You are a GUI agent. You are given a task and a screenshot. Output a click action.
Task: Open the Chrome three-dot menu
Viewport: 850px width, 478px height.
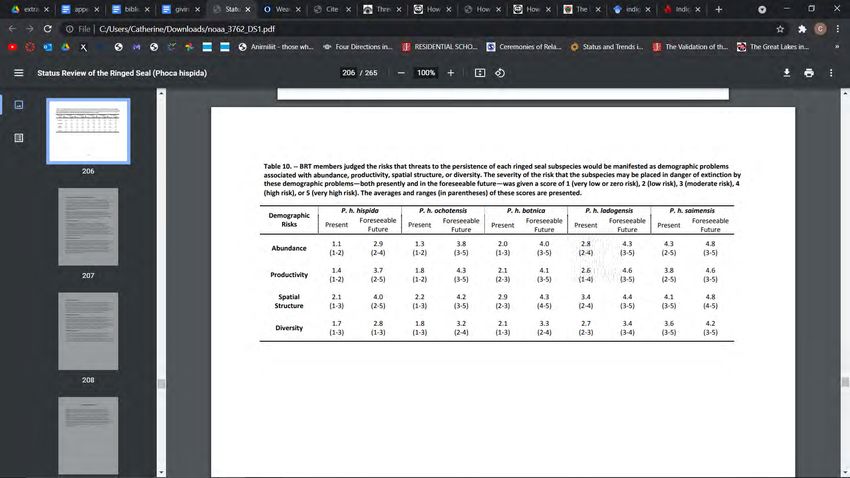point(838,29)
